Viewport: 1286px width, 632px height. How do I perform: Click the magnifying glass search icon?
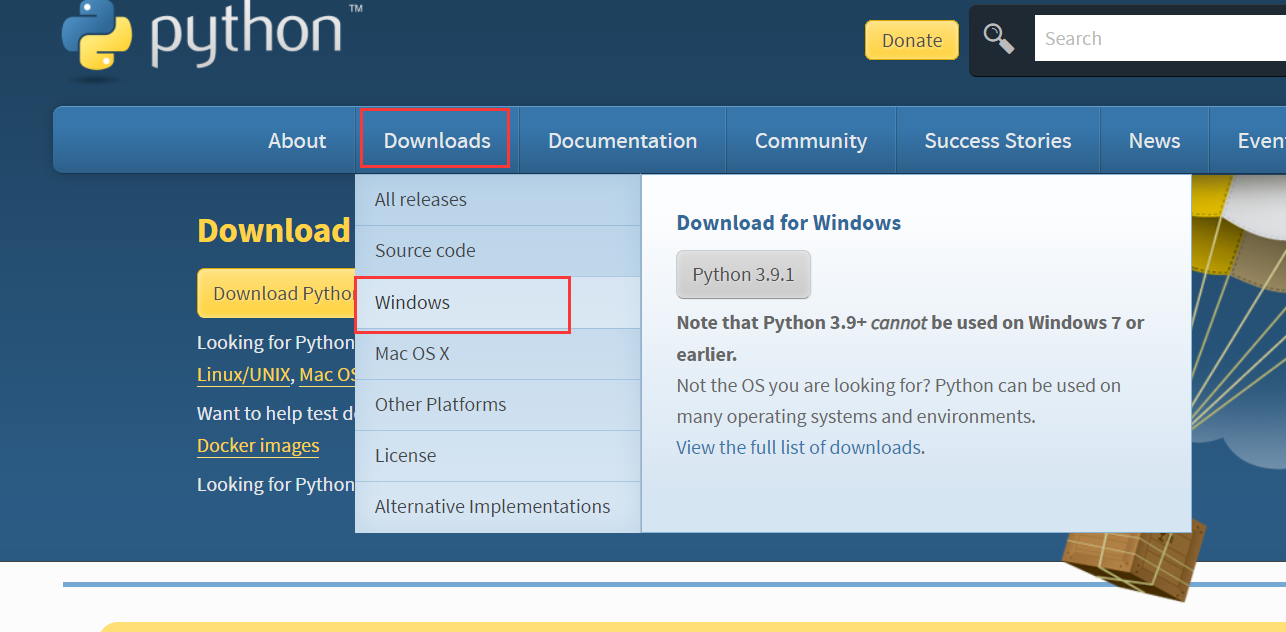click(x=999, y=39)
